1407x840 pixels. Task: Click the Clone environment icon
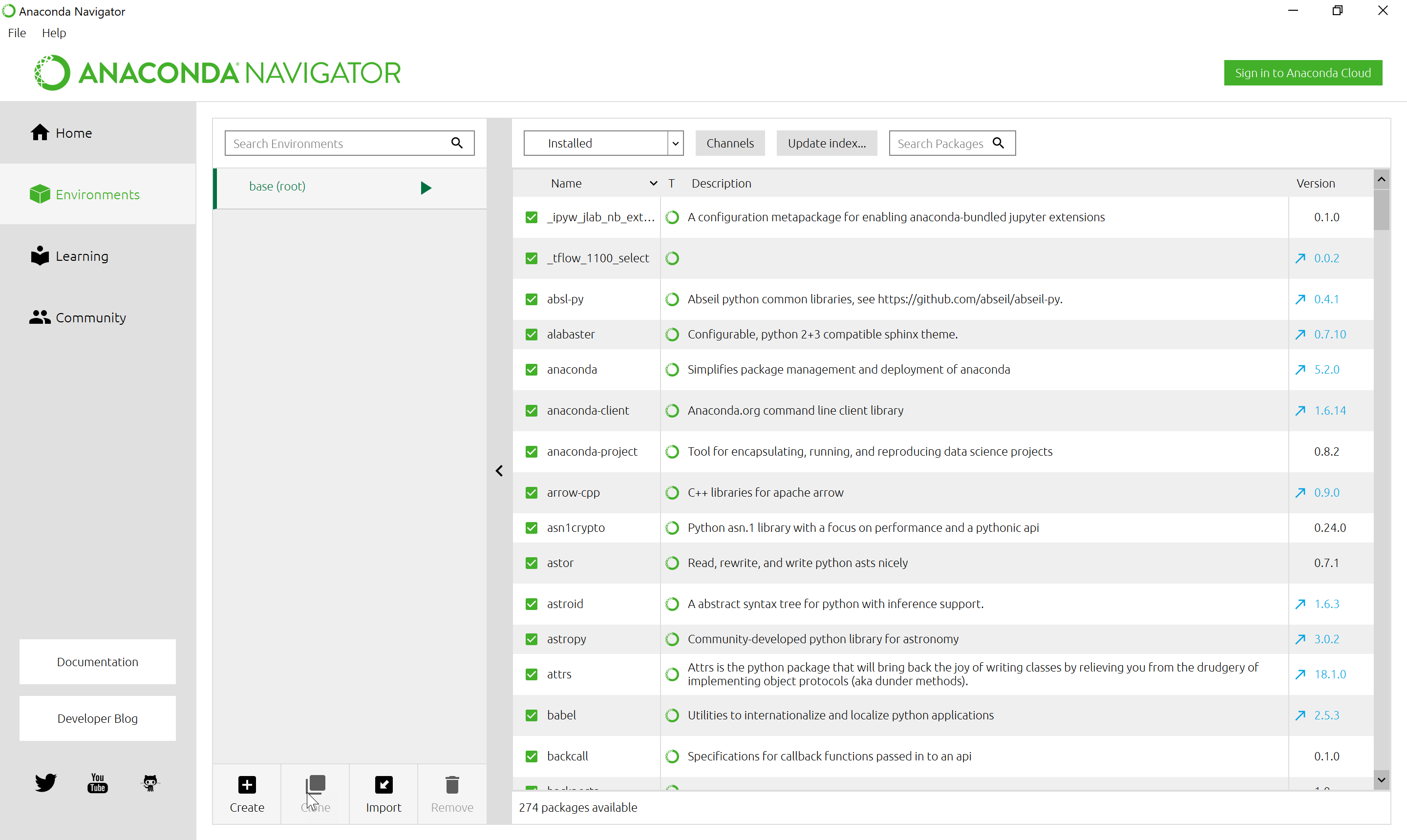click(x=316, y=784)
